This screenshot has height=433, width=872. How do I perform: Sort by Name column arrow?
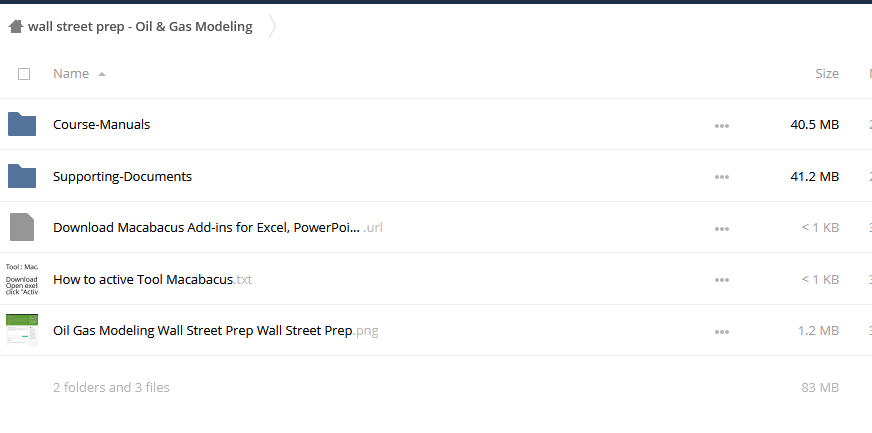102,74
